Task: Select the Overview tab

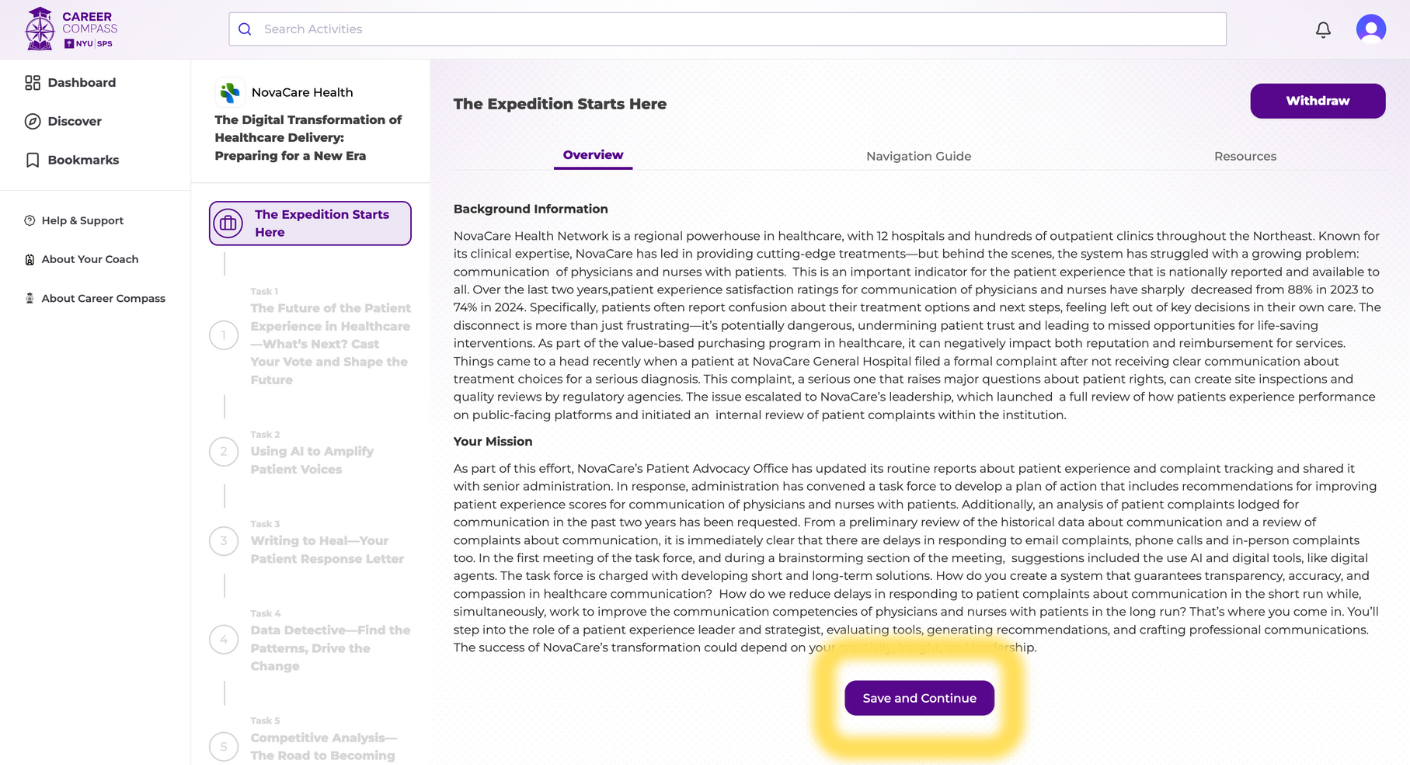Action: pyautogui.click(x=593, y=155)
